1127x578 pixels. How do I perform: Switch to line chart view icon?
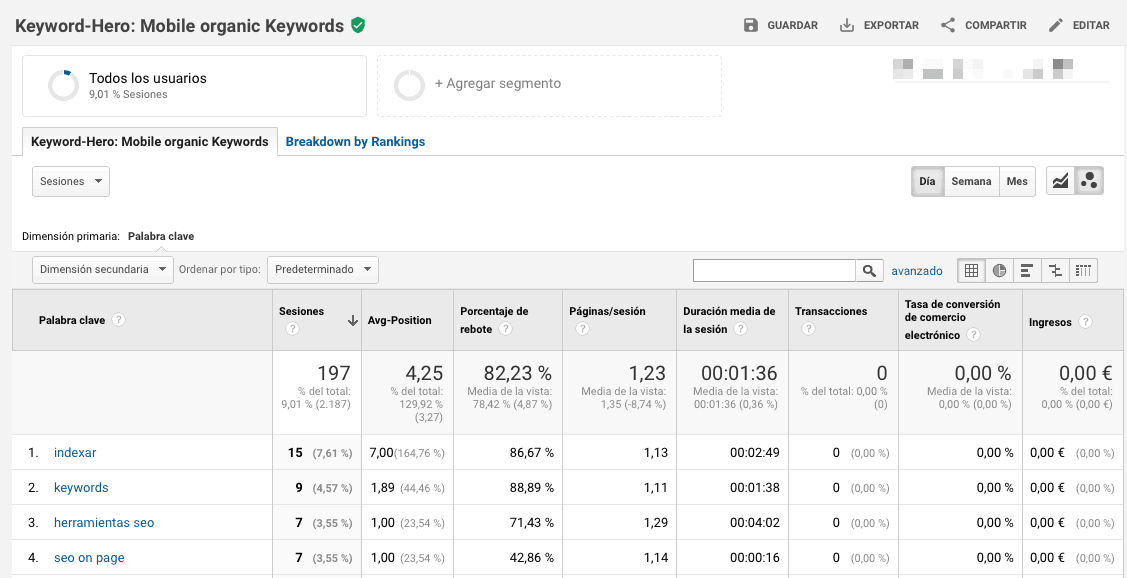pyautogui.click(x=1061, y=181)
